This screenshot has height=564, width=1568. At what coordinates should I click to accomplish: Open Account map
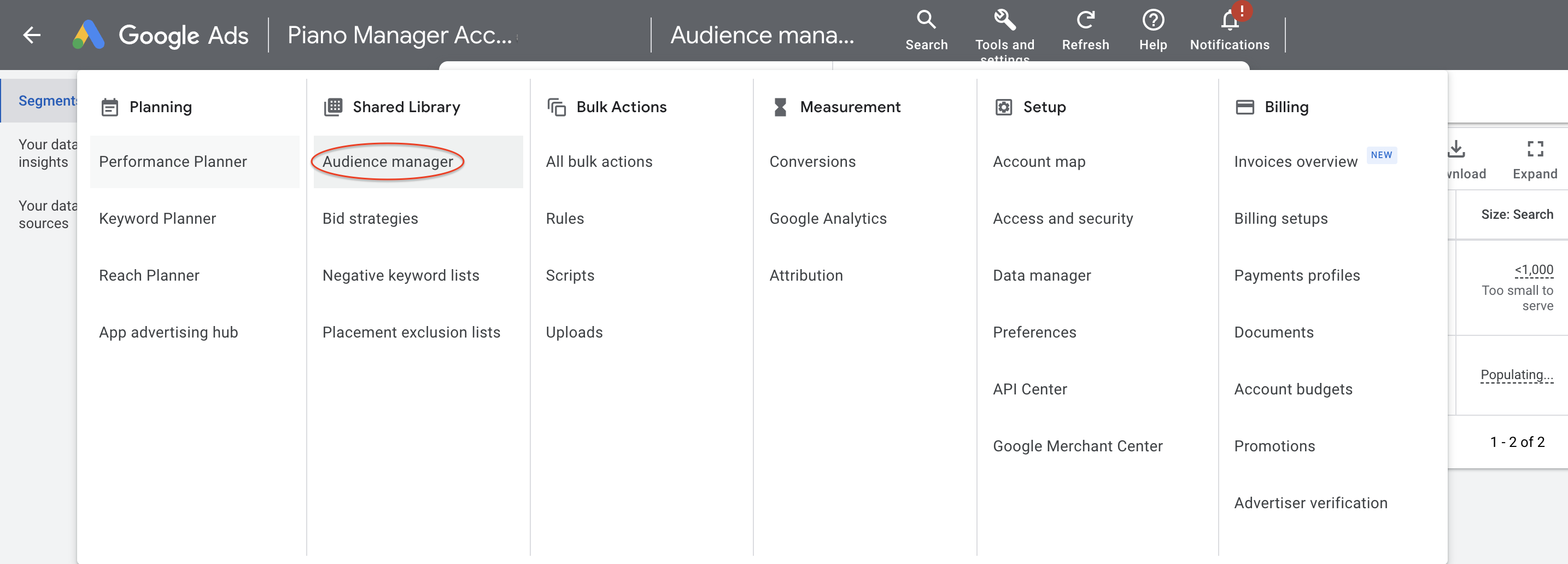1039,161
